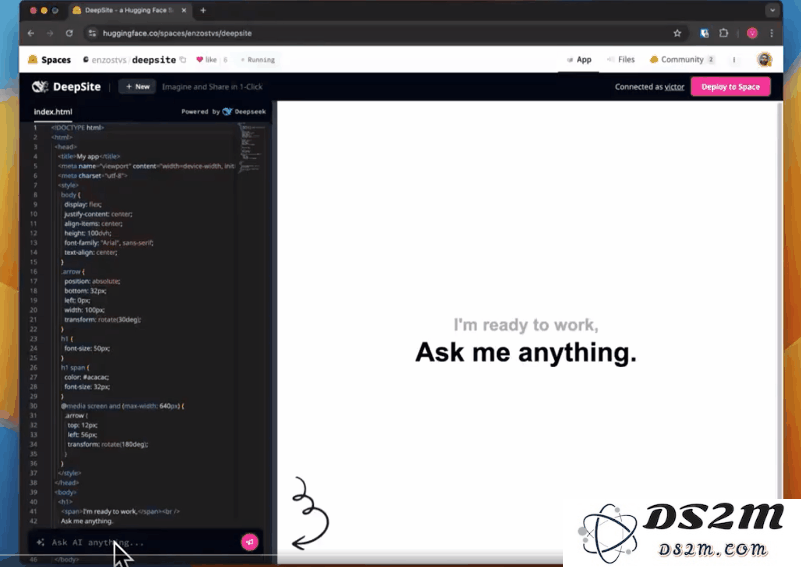This screenshot has height=567, width=801.
Task: Click code line height: 100dvh
Action: click(x=87, y=233)
